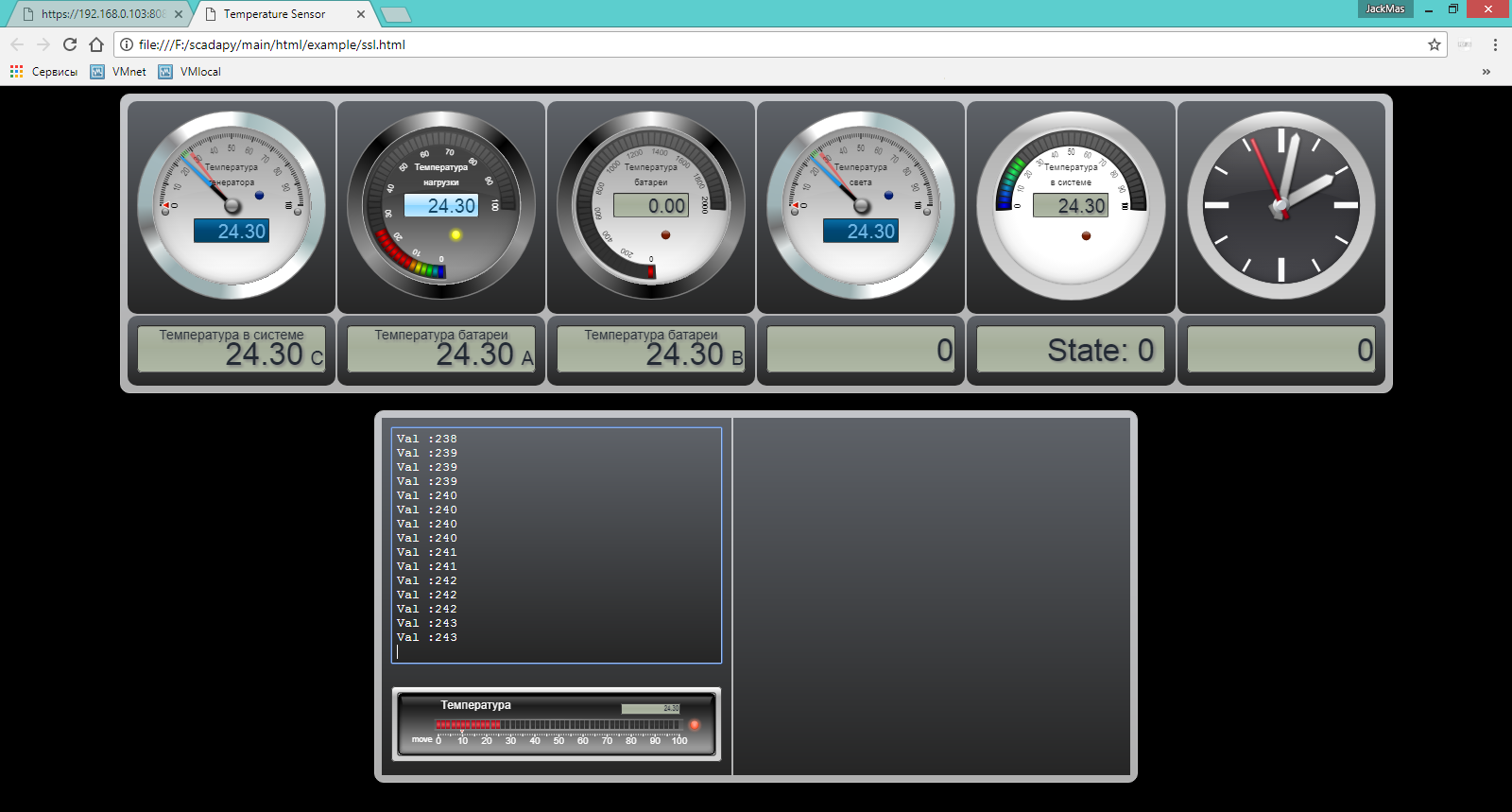Click the Температура в системе radial gauge
This screenshot has height=812, width=1512.
pyautogui.click(x=1071, y=206)
